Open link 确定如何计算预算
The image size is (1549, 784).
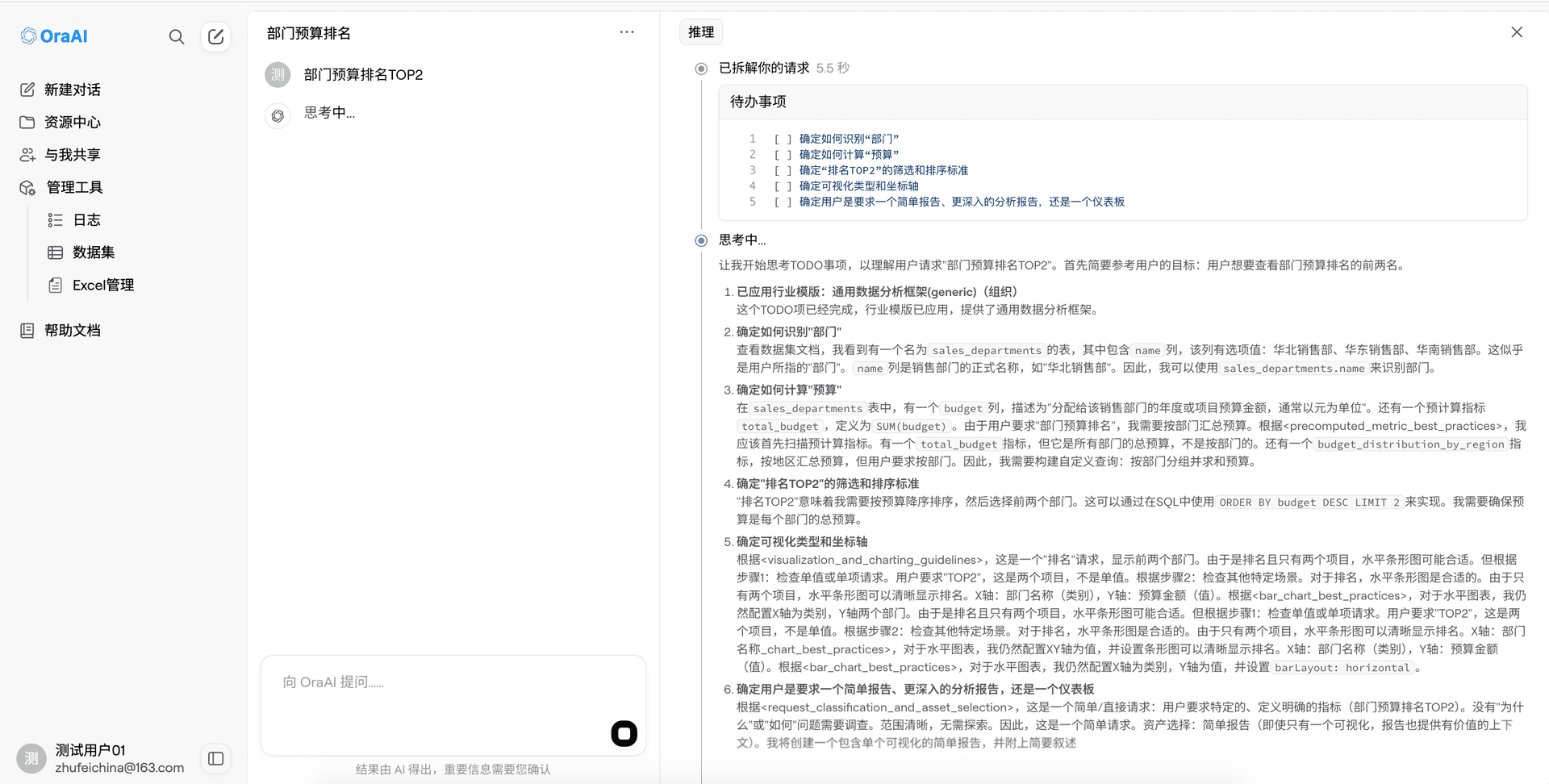[x=849, y=154]
